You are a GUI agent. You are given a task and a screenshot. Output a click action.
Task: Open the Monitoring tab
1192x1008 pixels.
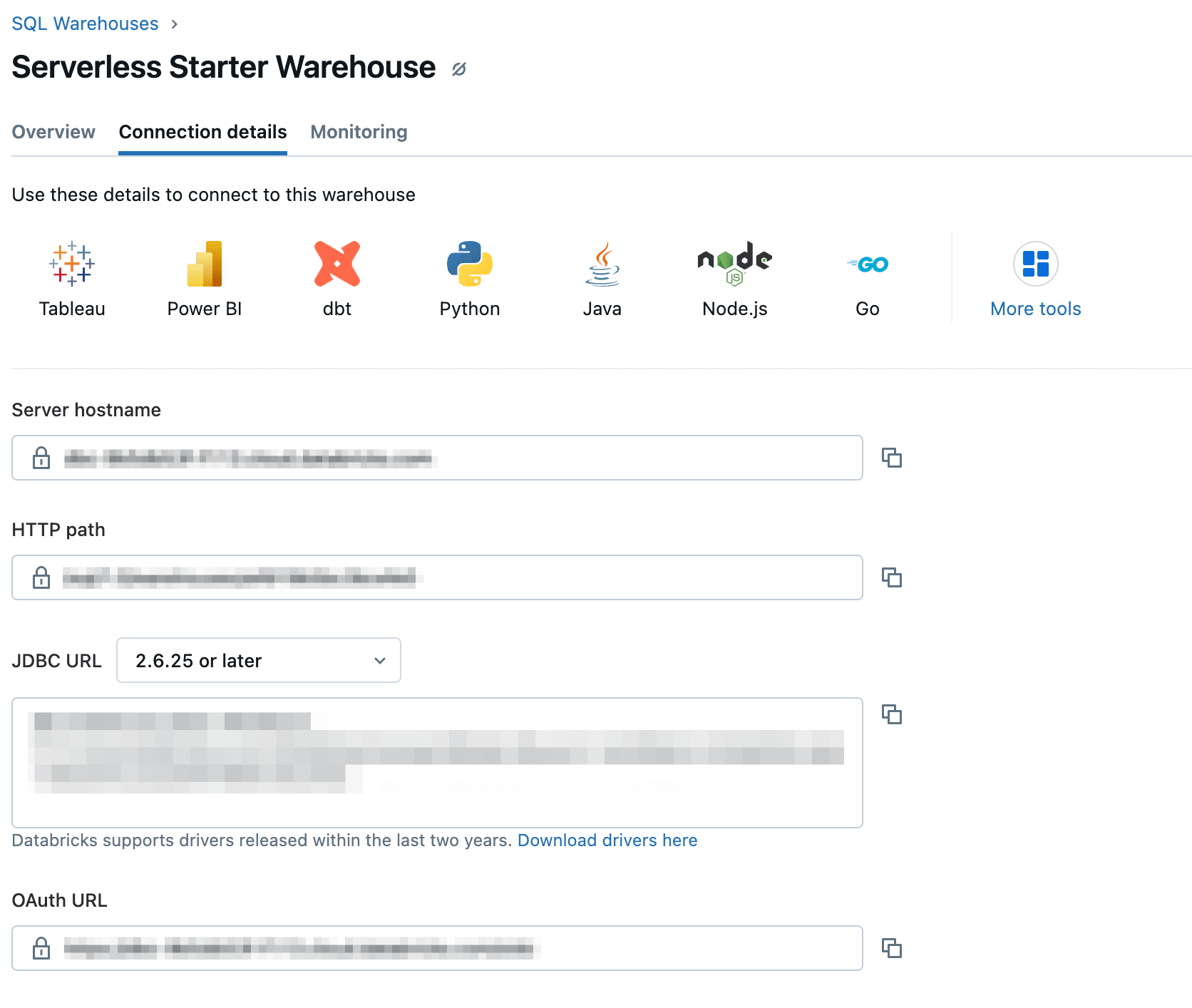click(x=359, y=132)
